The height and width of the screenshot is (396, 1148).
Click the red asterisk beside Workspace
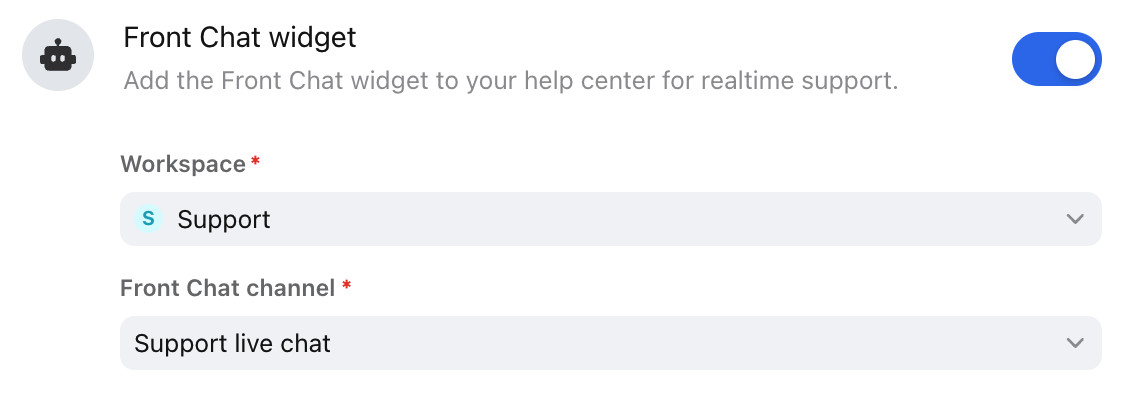click(255, 160)
